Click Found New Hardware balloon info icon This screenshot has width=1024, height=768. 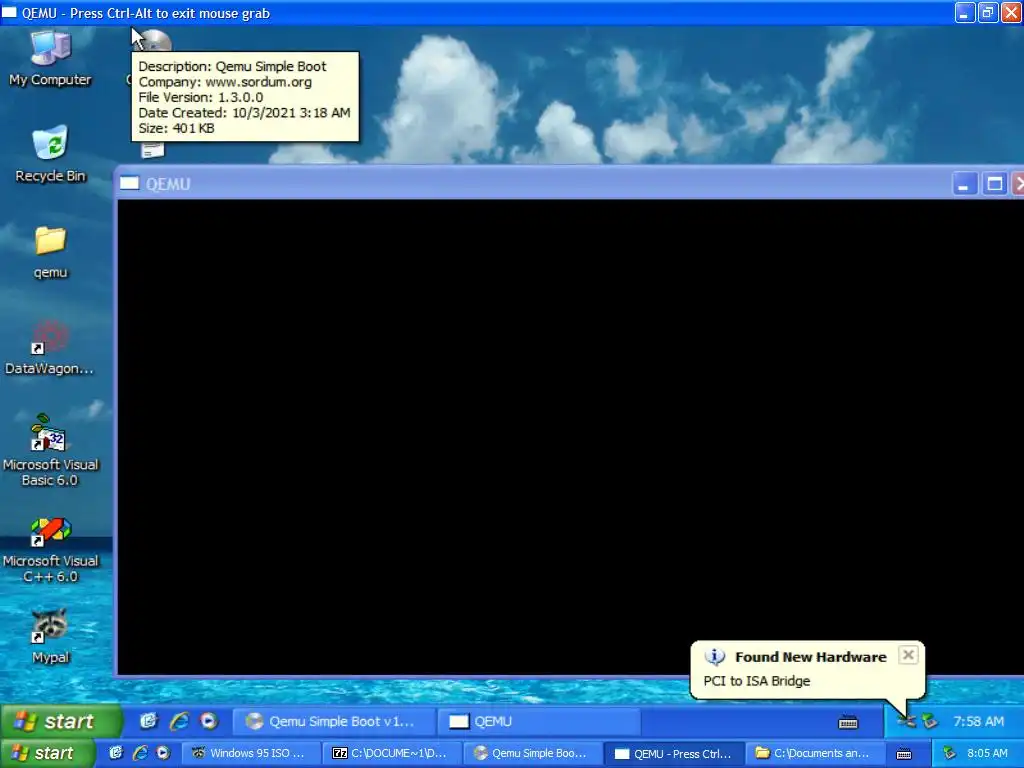[714, 656]
